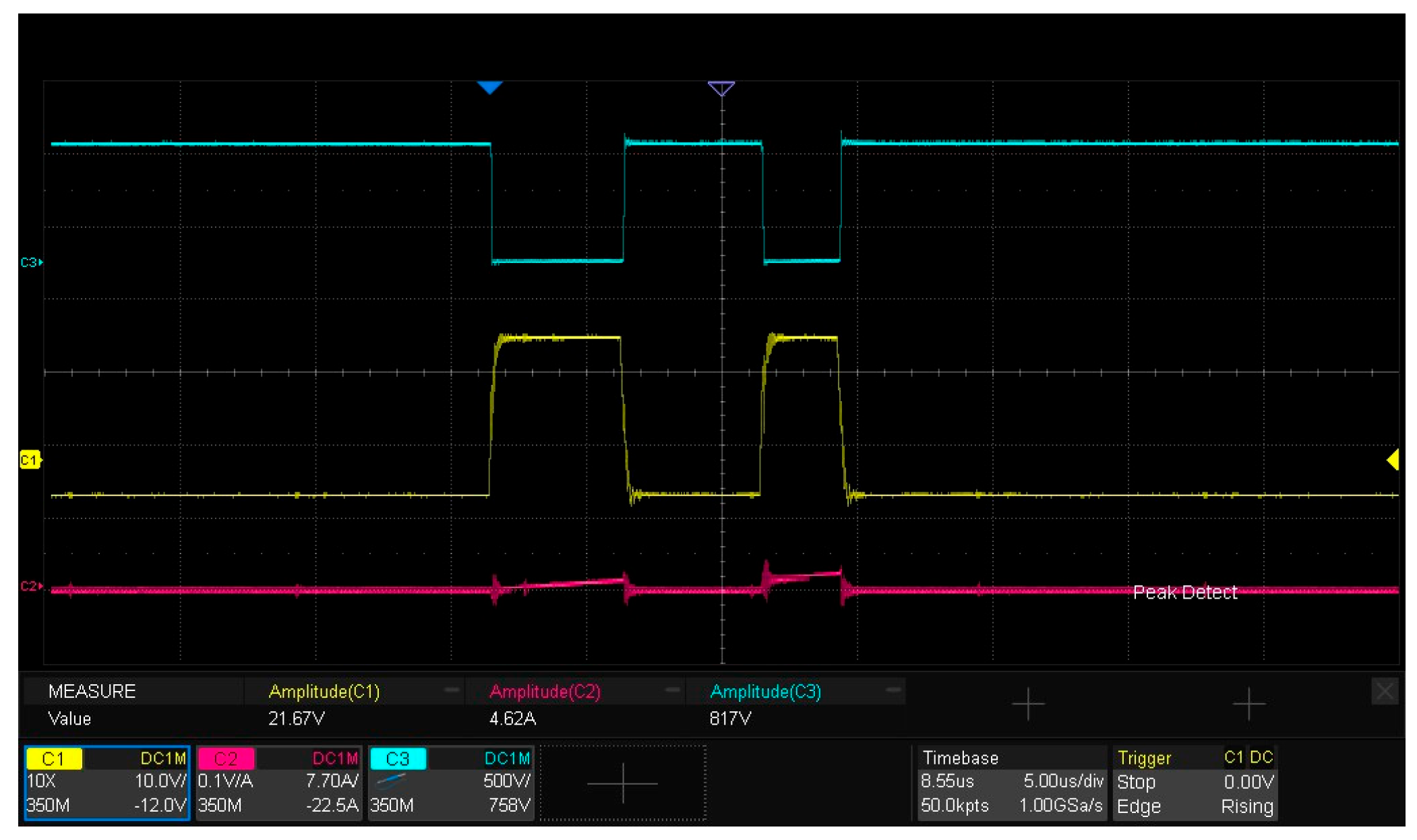Click the blue trigger position marker
Screen dimensions: 1417x840
click(x=489, y=87)
